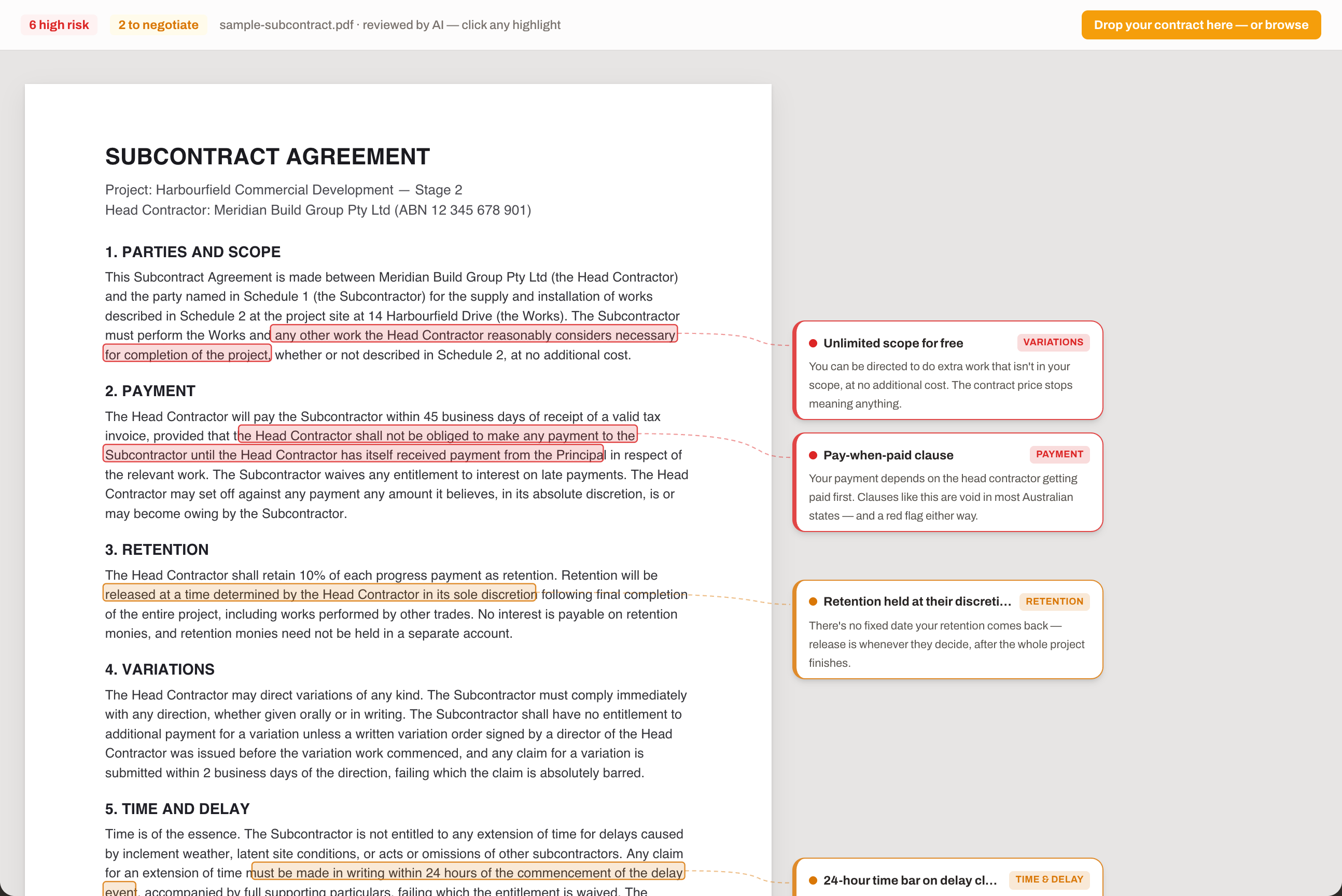Screen dimensions: 1342x896
Task: Click highlighted text 'for completion of the project,'
Action: pyautogui.click(x=187, y=354)
